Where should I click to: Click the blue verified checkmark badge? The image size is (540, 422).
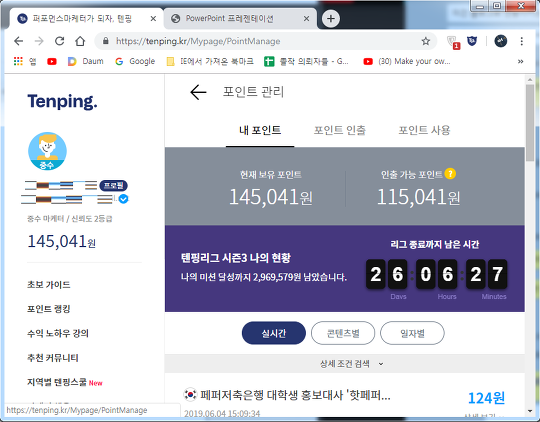click(x=124, y=199)
